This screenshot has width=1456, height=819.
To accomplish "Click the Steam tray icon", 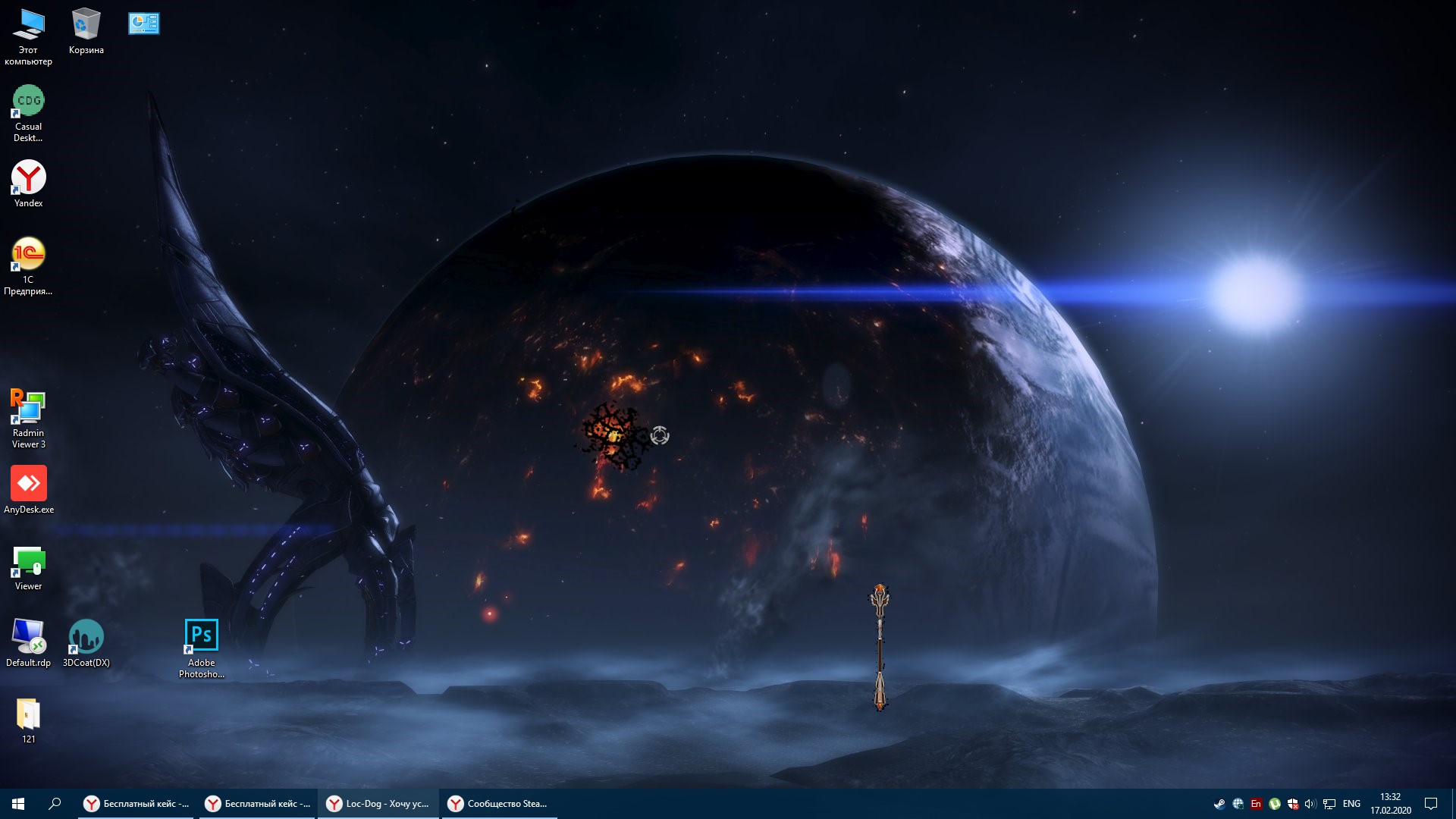I will coord(1219,804).
